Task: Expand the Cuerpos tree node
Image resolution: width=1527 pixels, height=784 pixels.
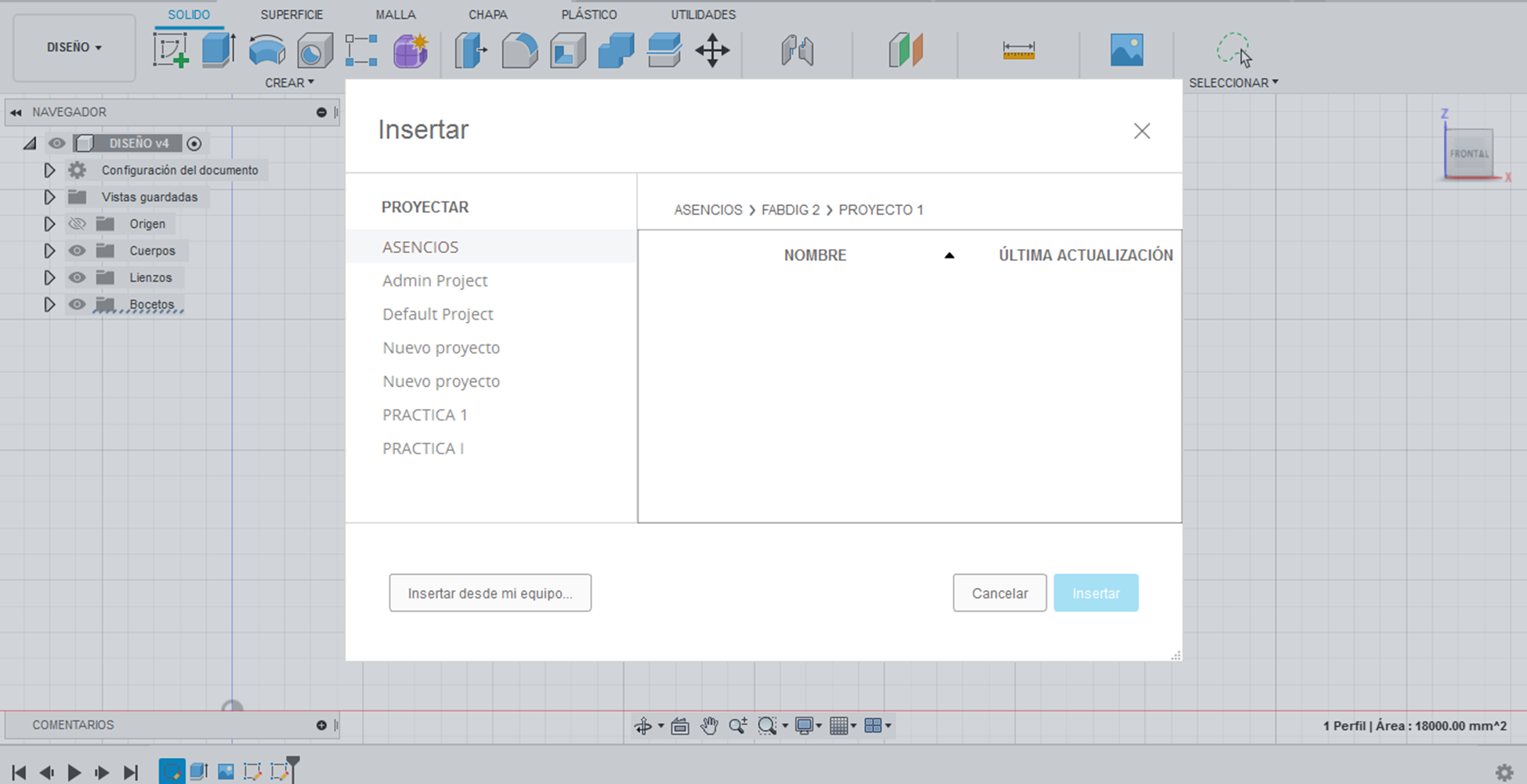Action: click(49, 251)
